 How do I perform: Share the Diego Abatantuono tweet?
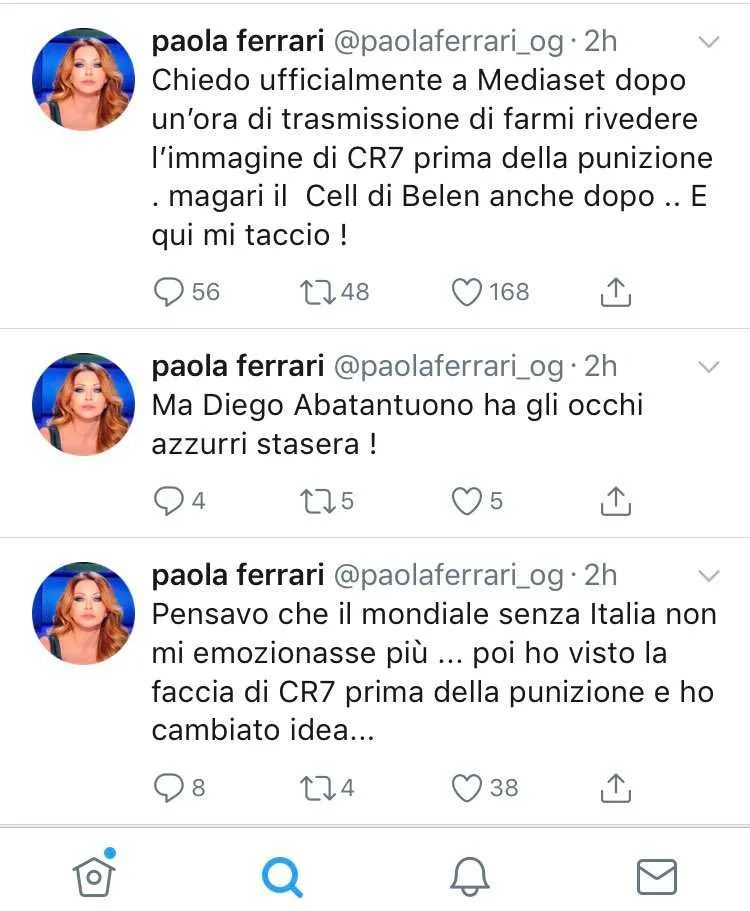click(x=617, y=501)
